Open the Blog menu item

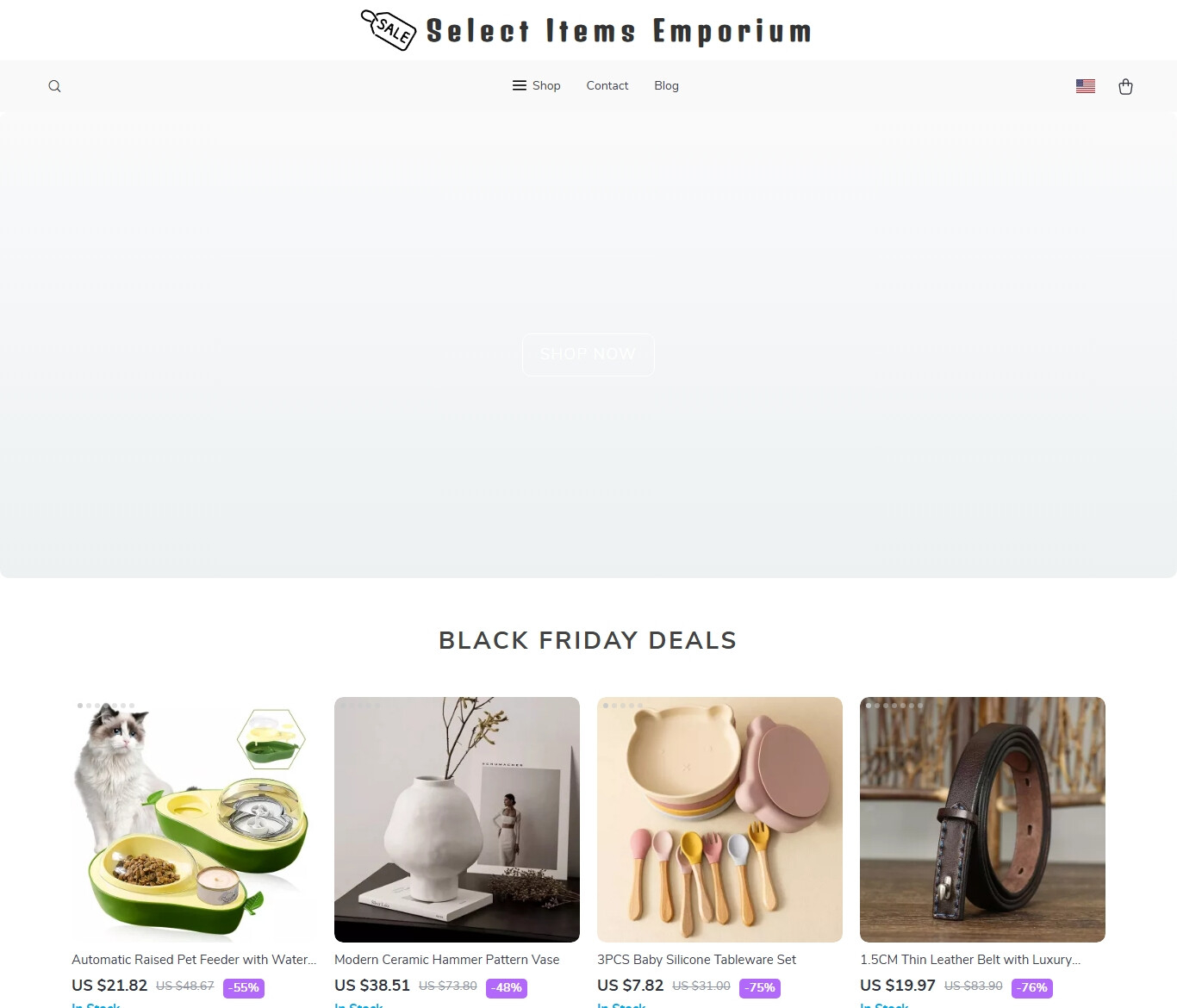point(666,85)
